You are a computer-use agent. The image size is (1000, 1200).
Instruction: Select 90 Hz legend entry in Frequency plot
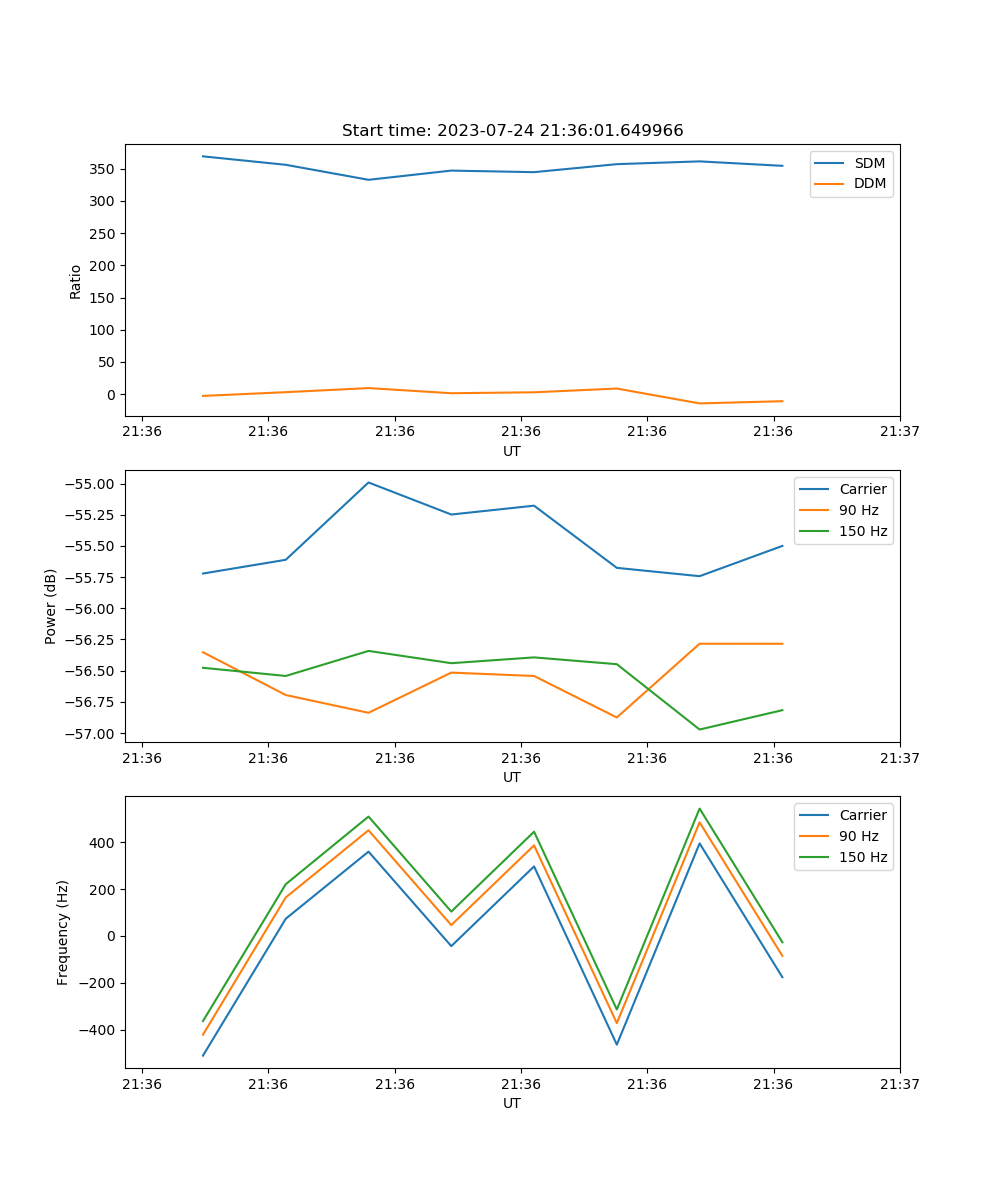(858, 836)
